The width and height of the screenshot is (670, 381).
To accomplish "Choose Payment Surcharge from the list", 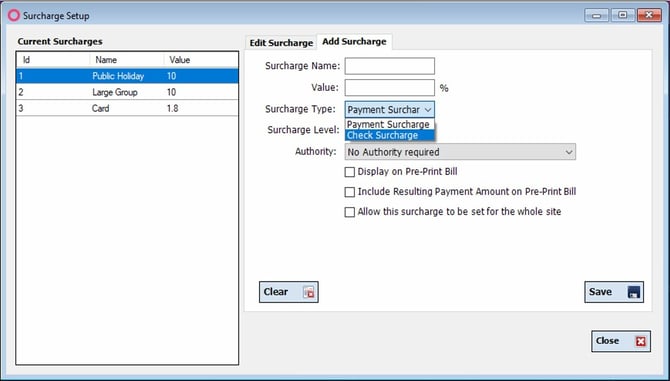I will (389, 124).
